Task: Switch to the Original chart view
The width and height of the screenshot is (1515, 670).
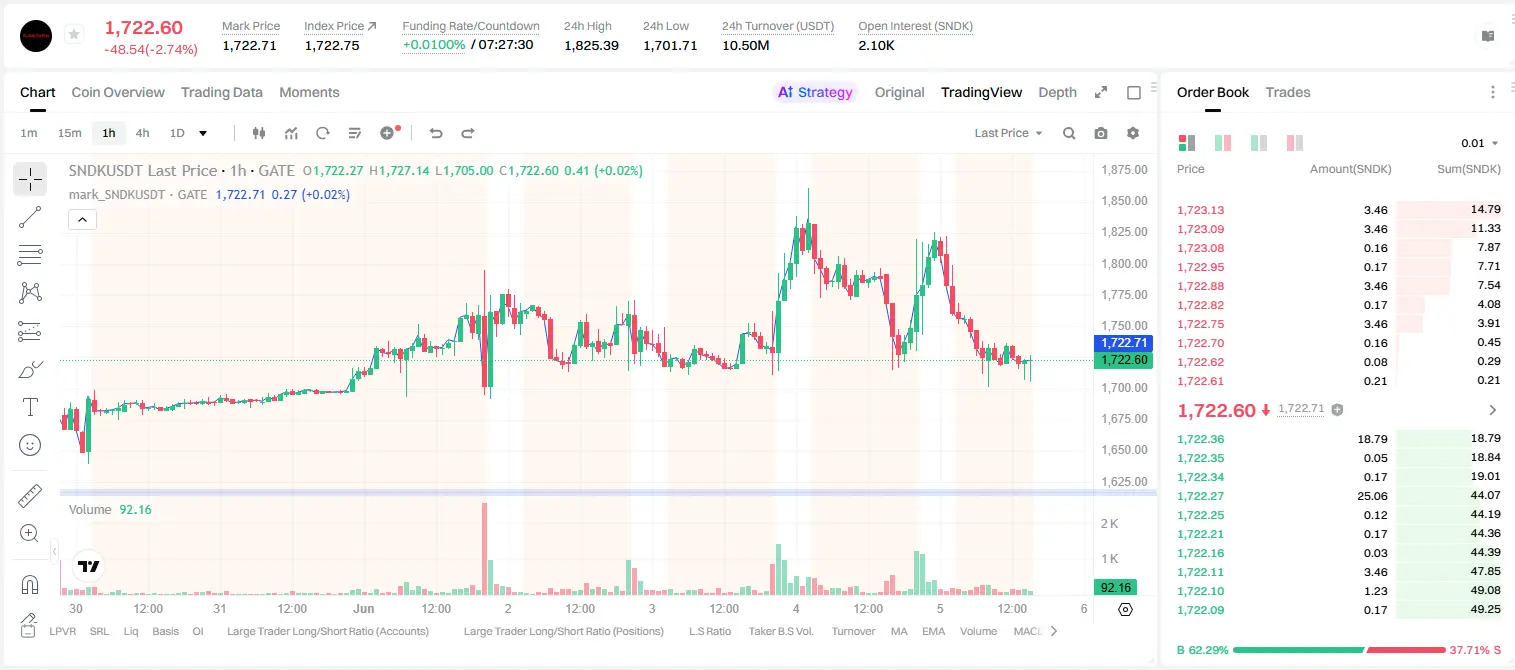Action: [900, 92]
